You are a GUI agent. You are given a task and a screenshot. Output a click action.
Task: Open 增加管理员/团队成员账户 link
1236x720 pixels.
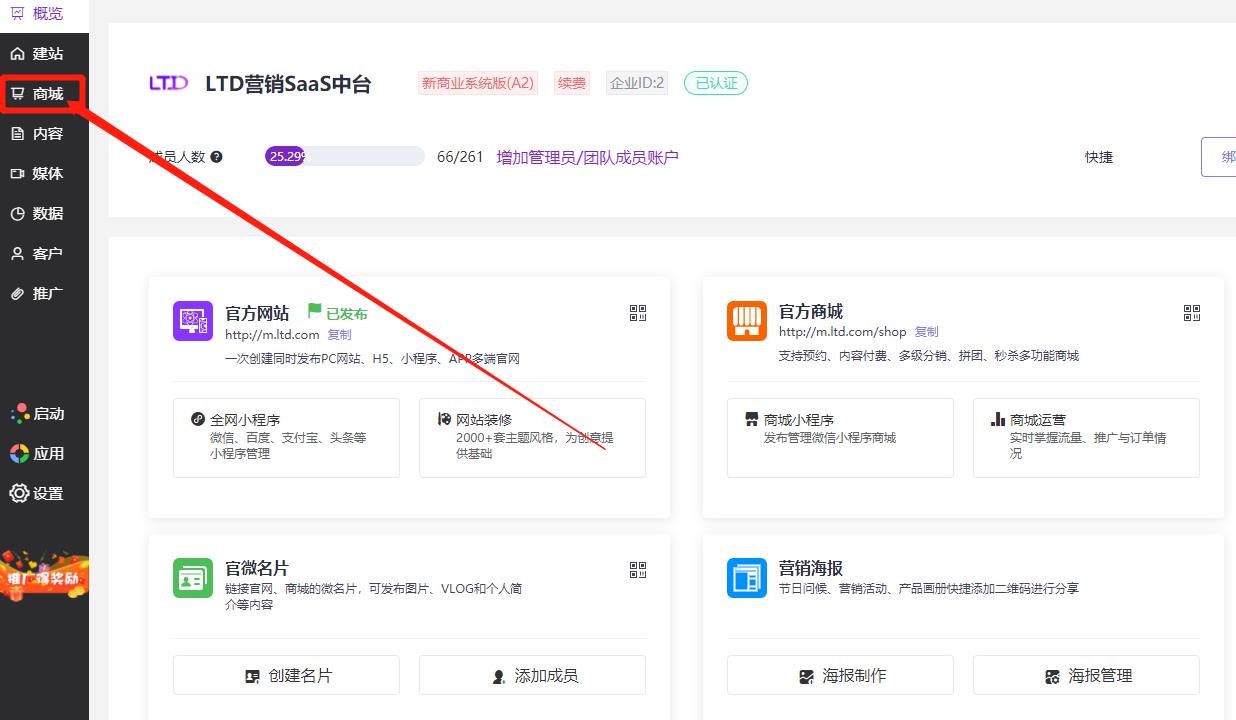coord(585,157)
